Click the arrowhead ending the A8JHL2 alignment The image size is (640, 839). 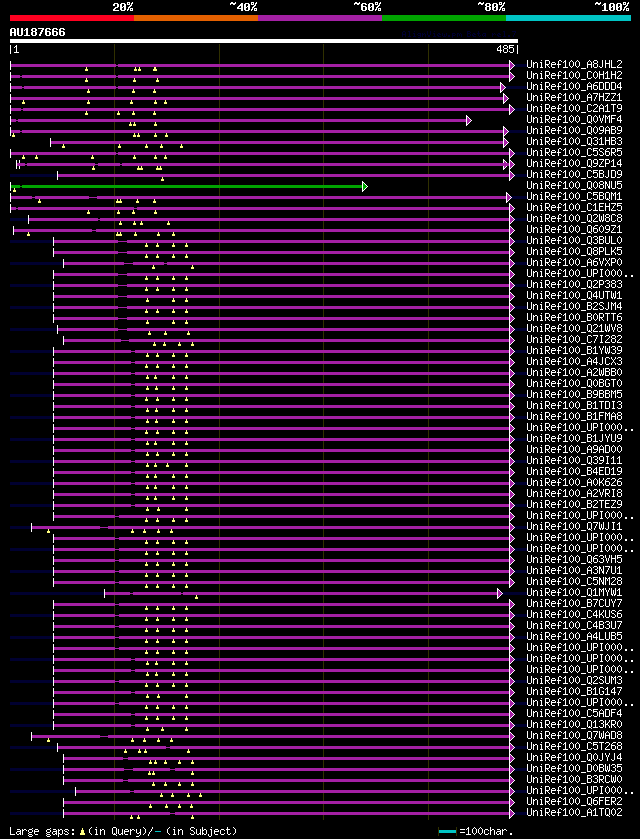(512, 65)
